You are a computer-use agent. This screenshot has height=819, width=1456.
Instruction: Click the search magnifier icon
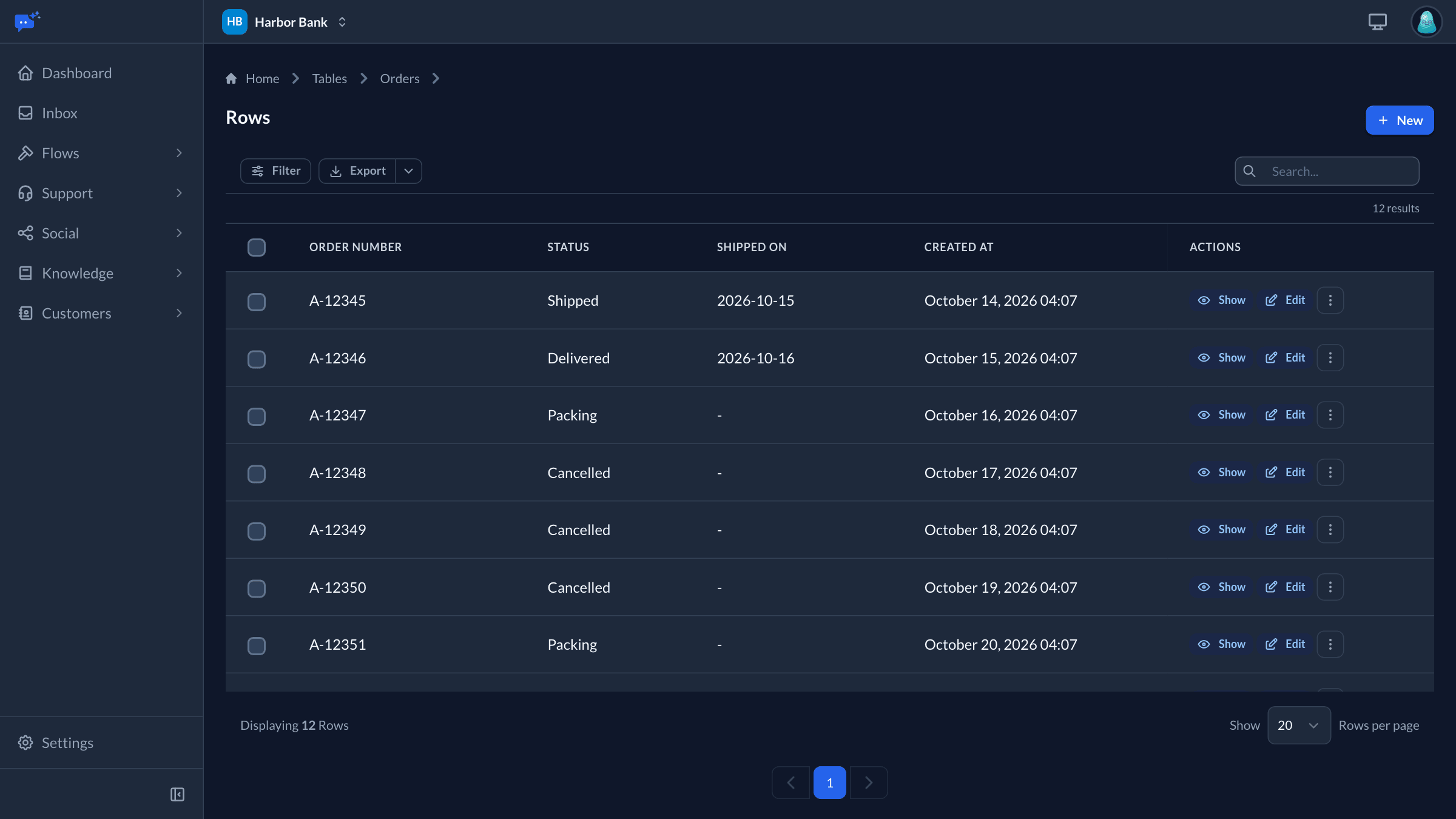tap(1250, 171)
